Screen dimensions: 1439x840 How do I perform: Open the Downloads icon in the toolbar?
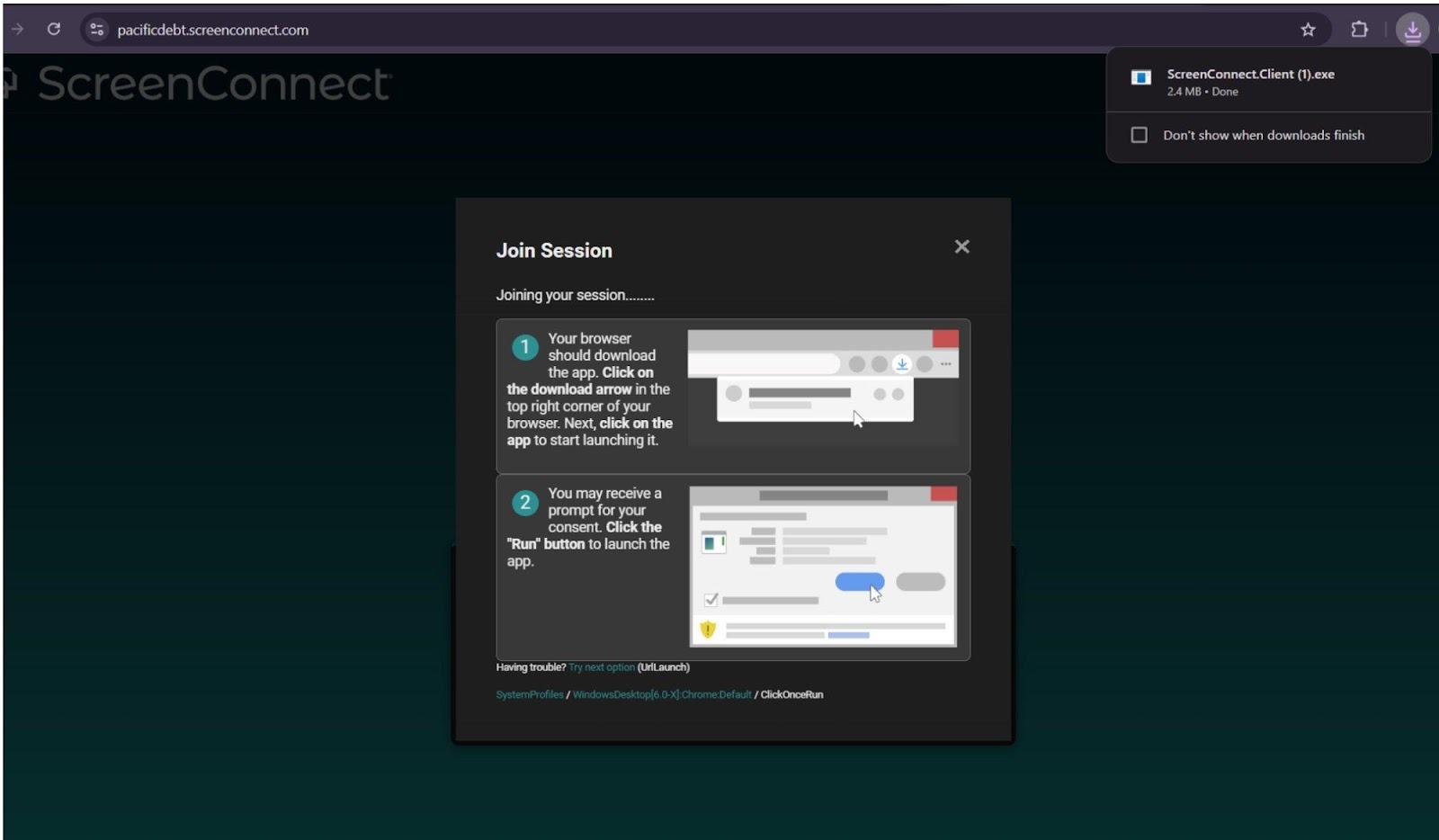pyautogui.click(x=1412, y=29)
